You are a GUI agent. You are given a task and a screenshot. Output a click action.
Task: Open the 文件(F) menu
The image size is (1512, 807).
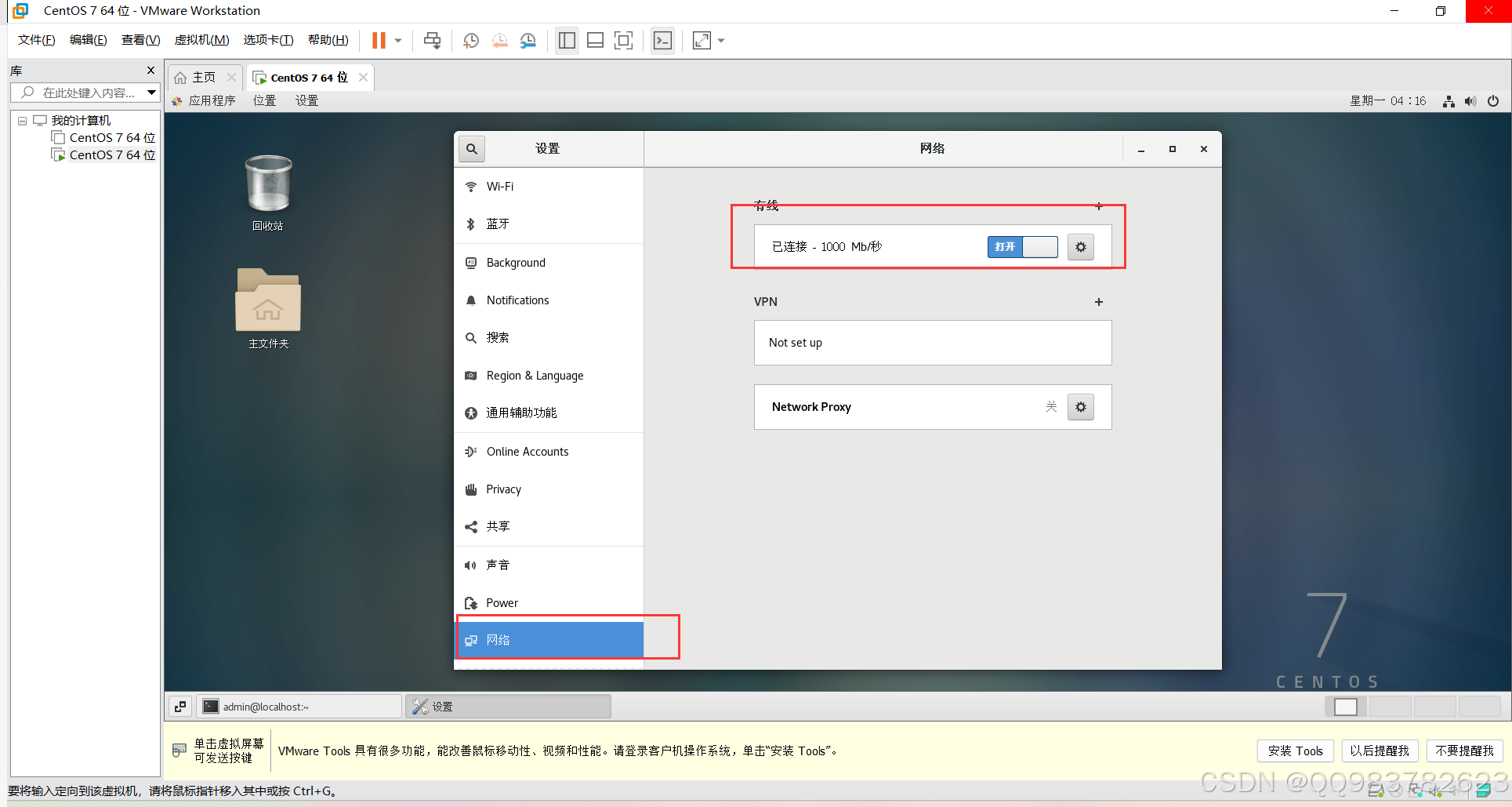36,40
